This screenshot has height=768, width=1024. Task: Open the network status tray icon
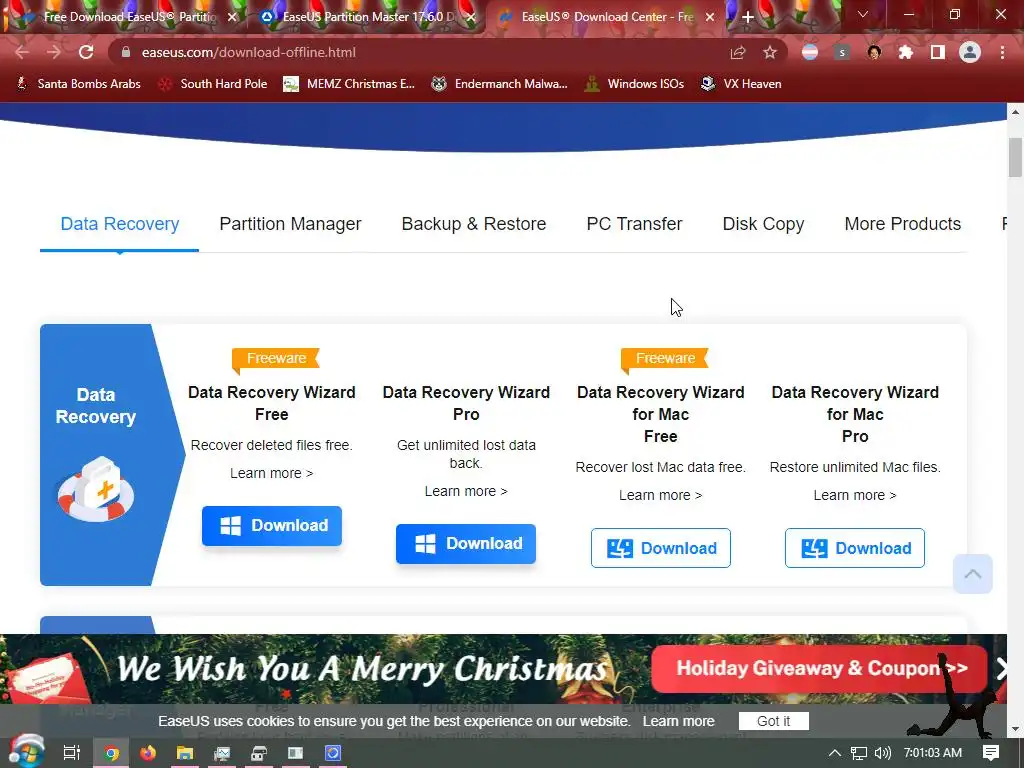(x=859, y=753)
